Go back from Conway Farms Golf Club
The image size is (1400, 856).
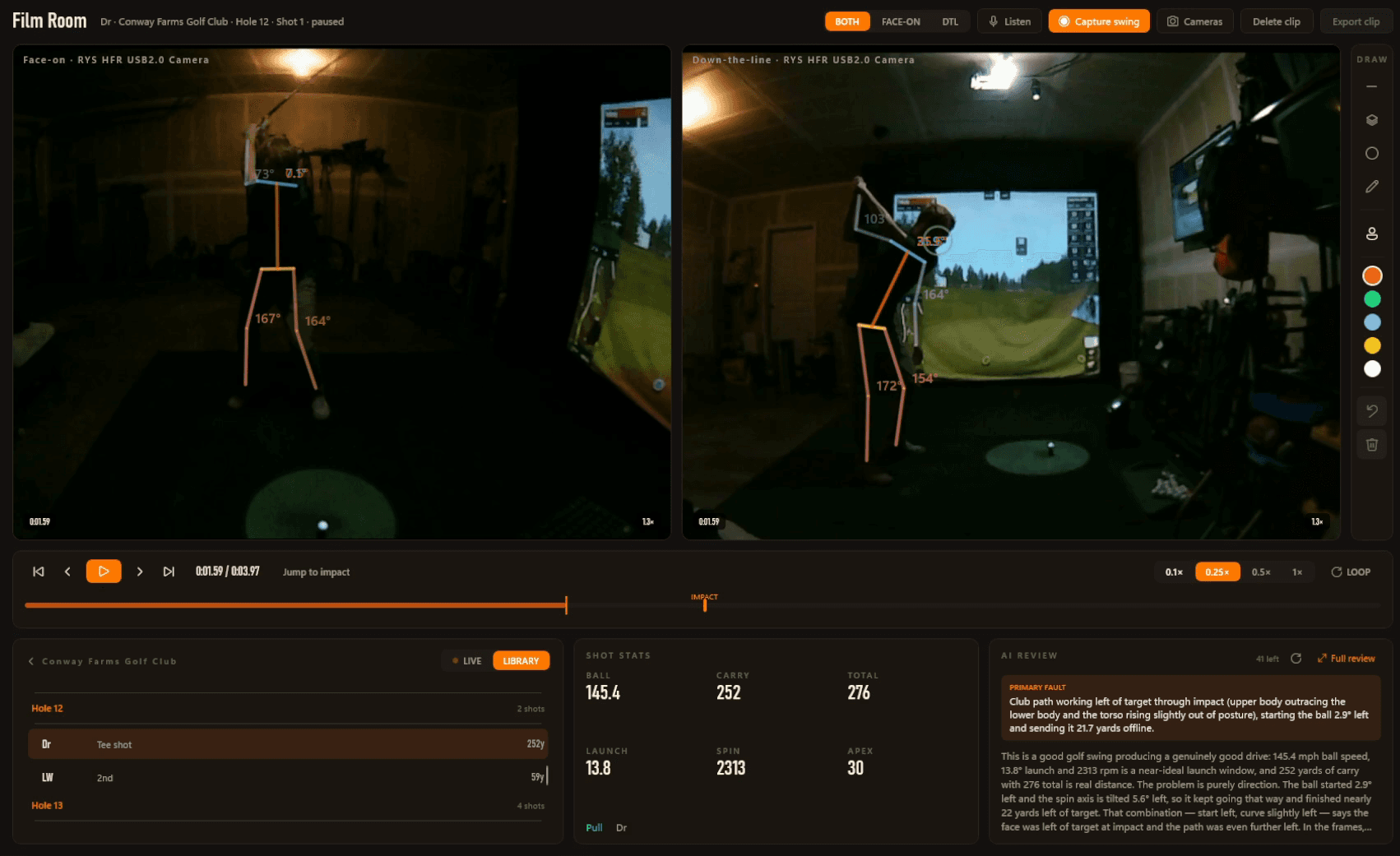point(31,661)
